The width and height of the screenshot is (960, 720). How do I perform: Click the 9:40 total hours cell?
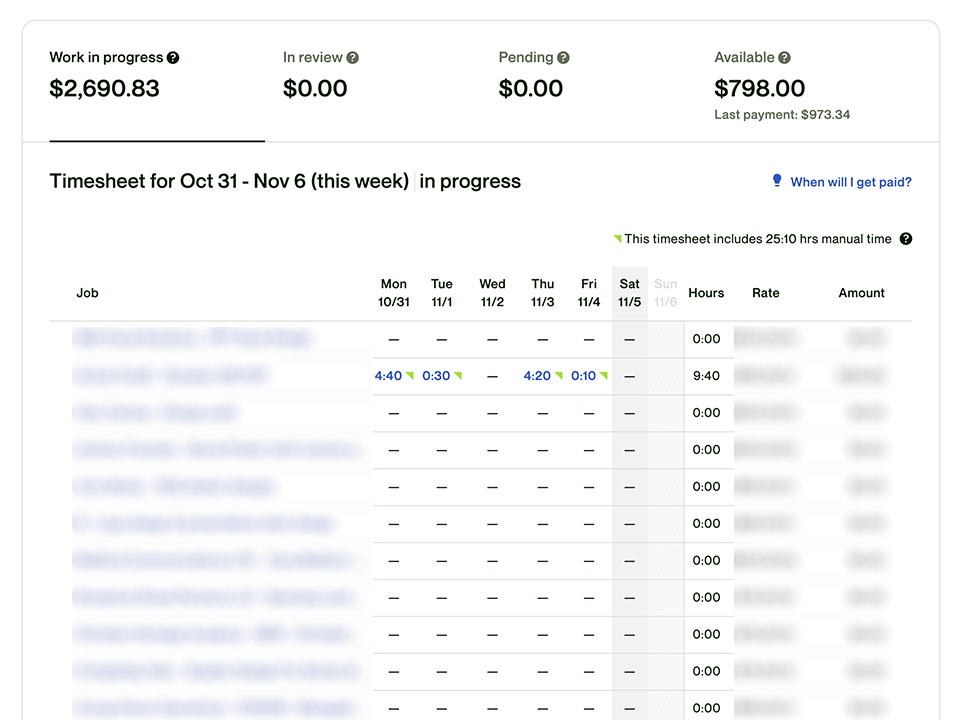point(706,376)
